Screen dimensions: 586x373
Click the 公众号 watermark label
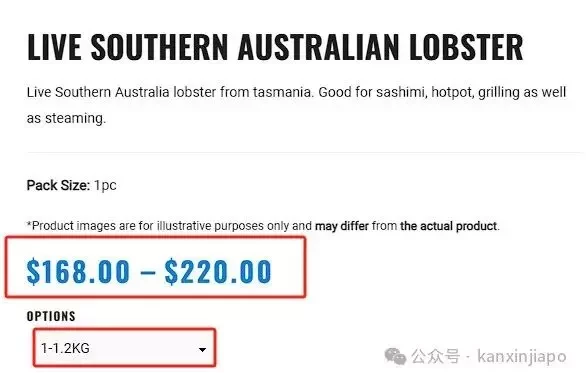(436, 356)
